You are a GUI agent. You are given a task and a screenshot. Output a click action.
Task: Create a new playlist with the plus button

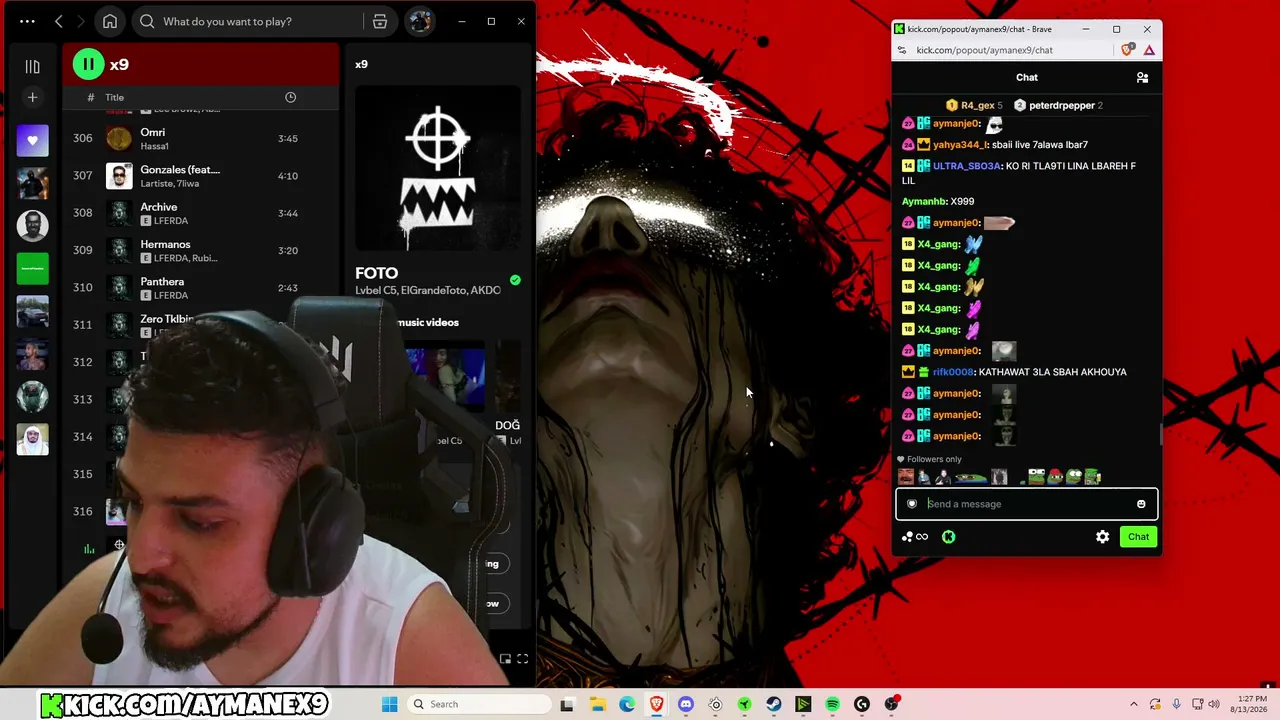32,97
